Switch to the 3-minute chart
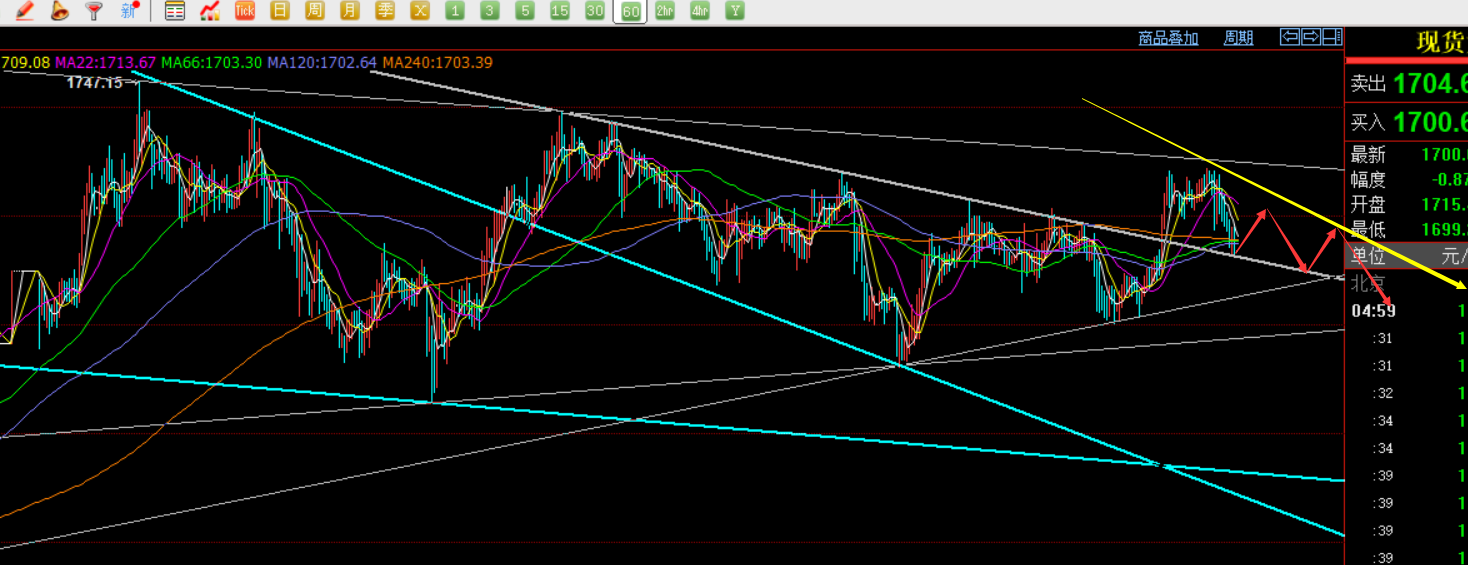This screenshot has width=1468, height=565. (490, 11)
